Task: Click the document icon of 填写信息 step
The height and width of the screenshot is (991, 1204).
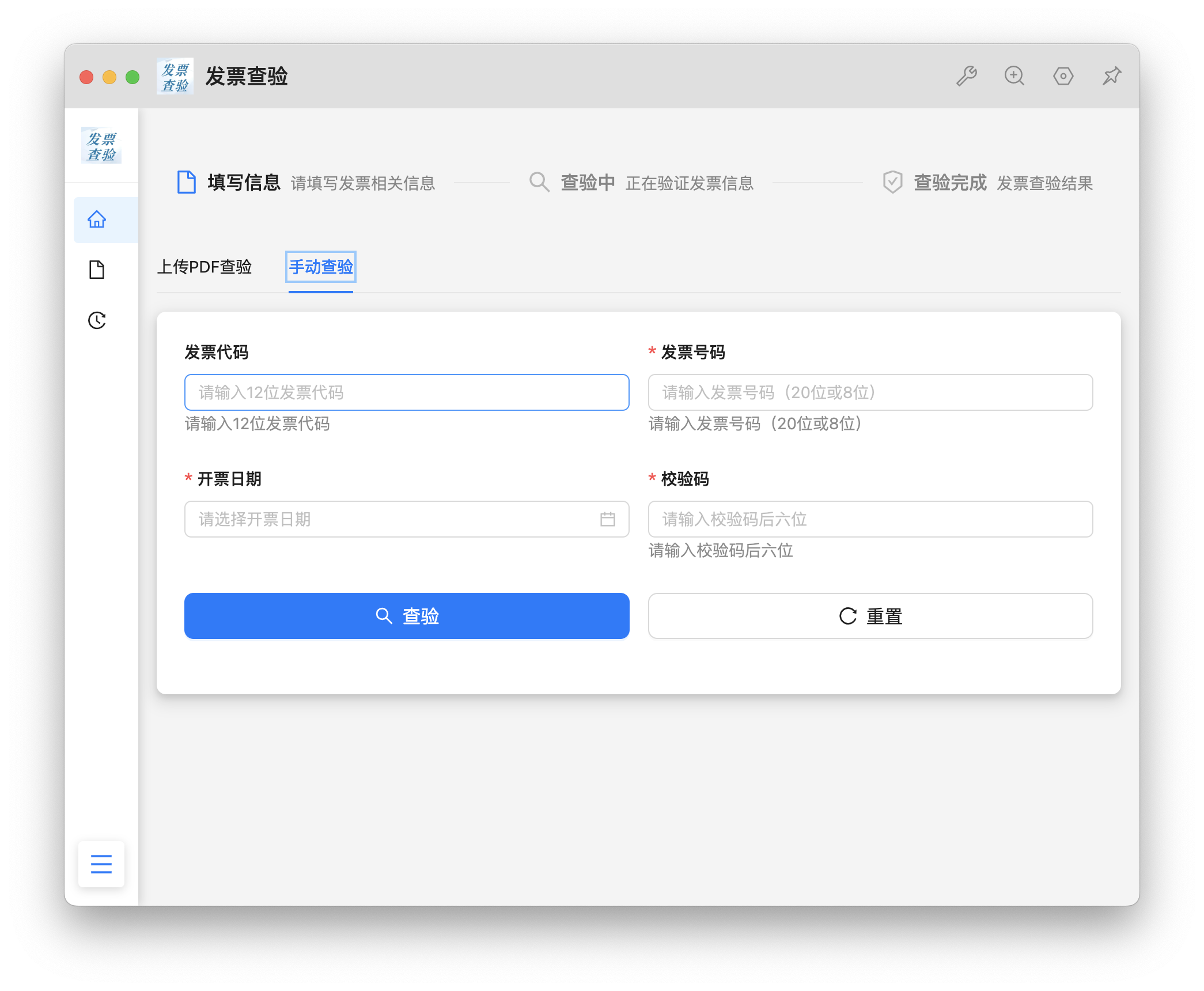Action: point(186,183)
